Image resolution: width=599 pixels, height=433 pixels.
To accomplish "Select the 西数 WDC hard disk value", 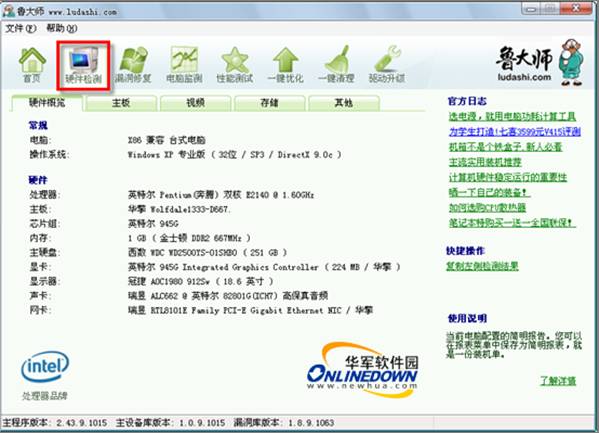I will point(207,253).
